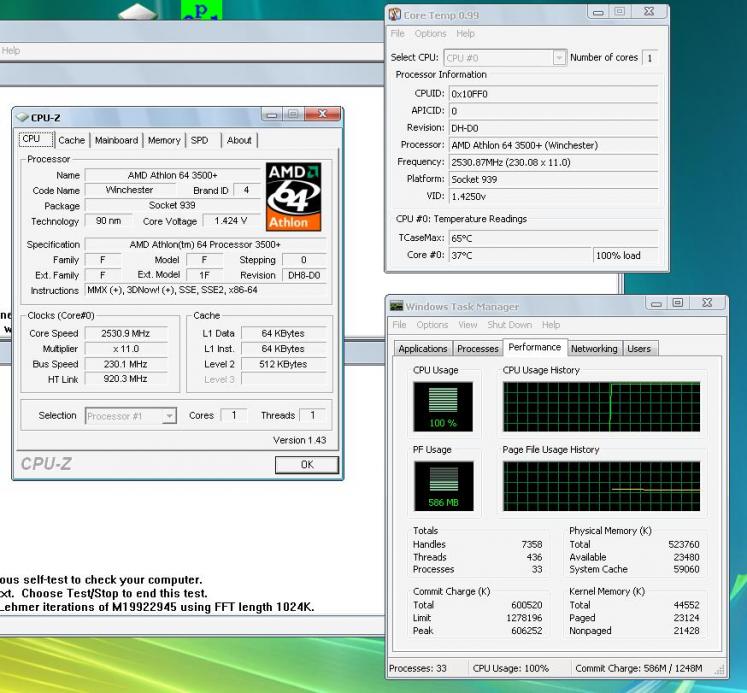747x693 pixels.
Task: Minimize the Core Temp window
Action: tap(598, 12)
